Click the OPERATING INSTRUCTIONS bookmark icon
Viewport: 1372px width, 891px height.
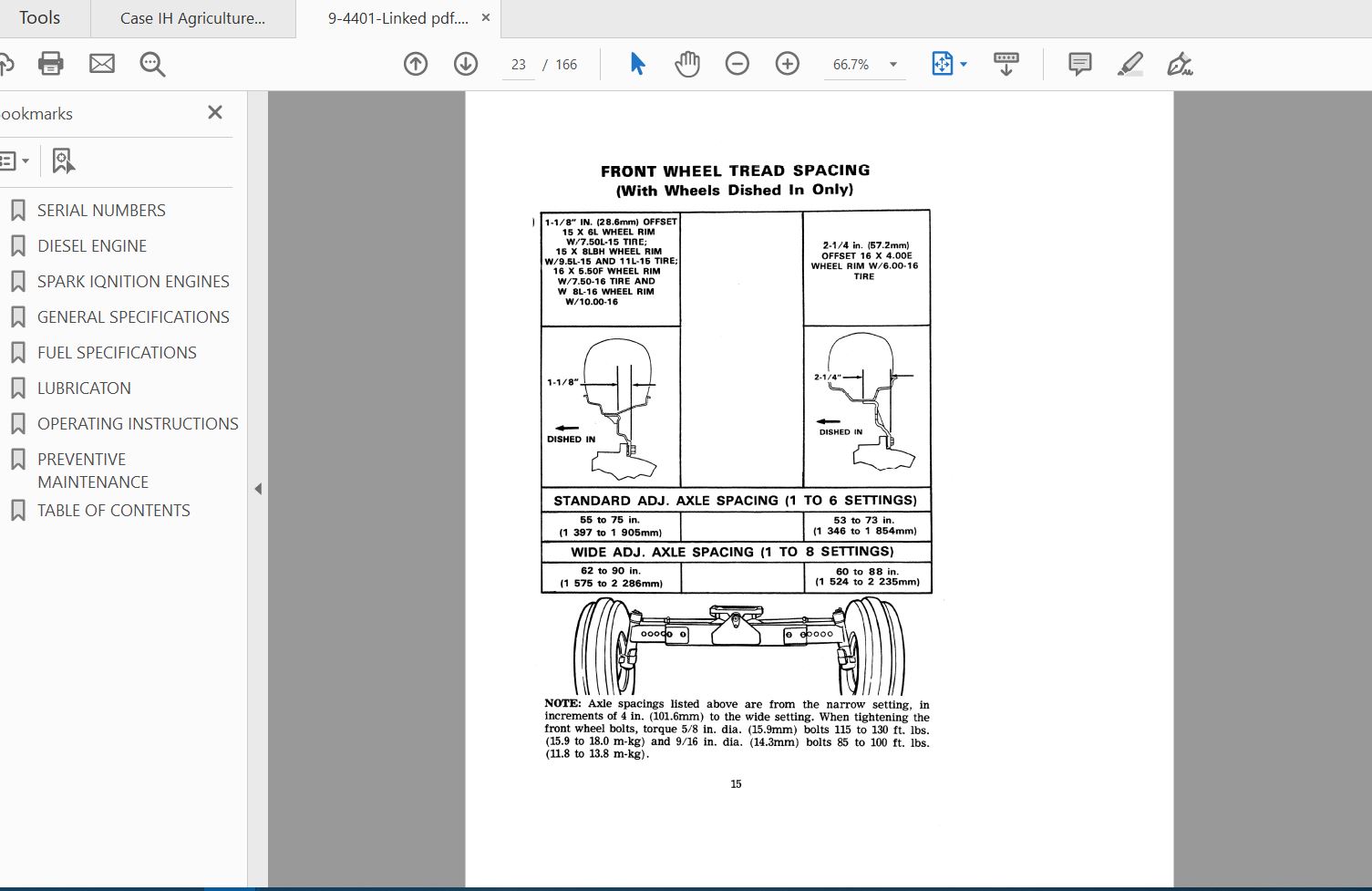tap(17, 424)
